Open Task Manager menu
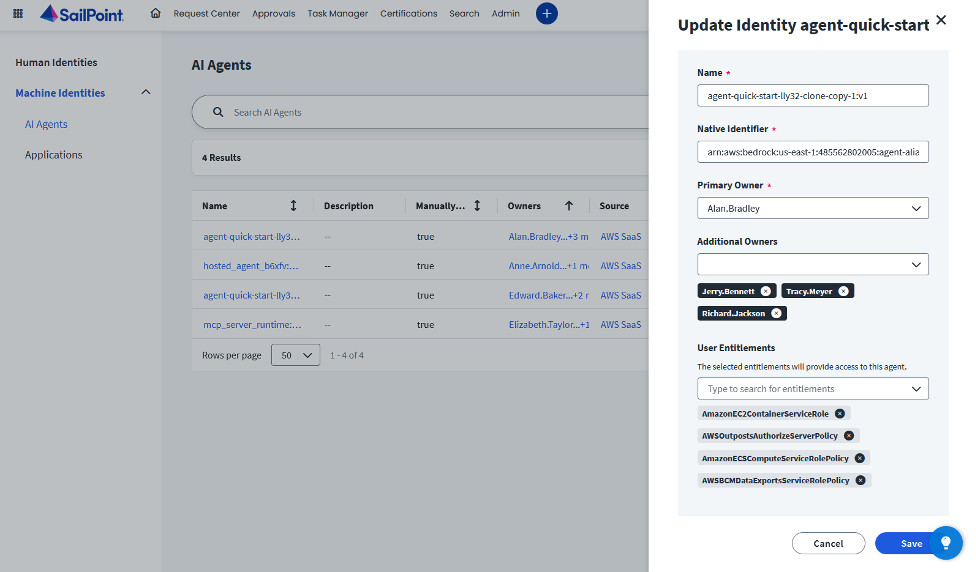The height and width of the screenshot is (572, 976). pyautogui.click(x=337, y=13)
